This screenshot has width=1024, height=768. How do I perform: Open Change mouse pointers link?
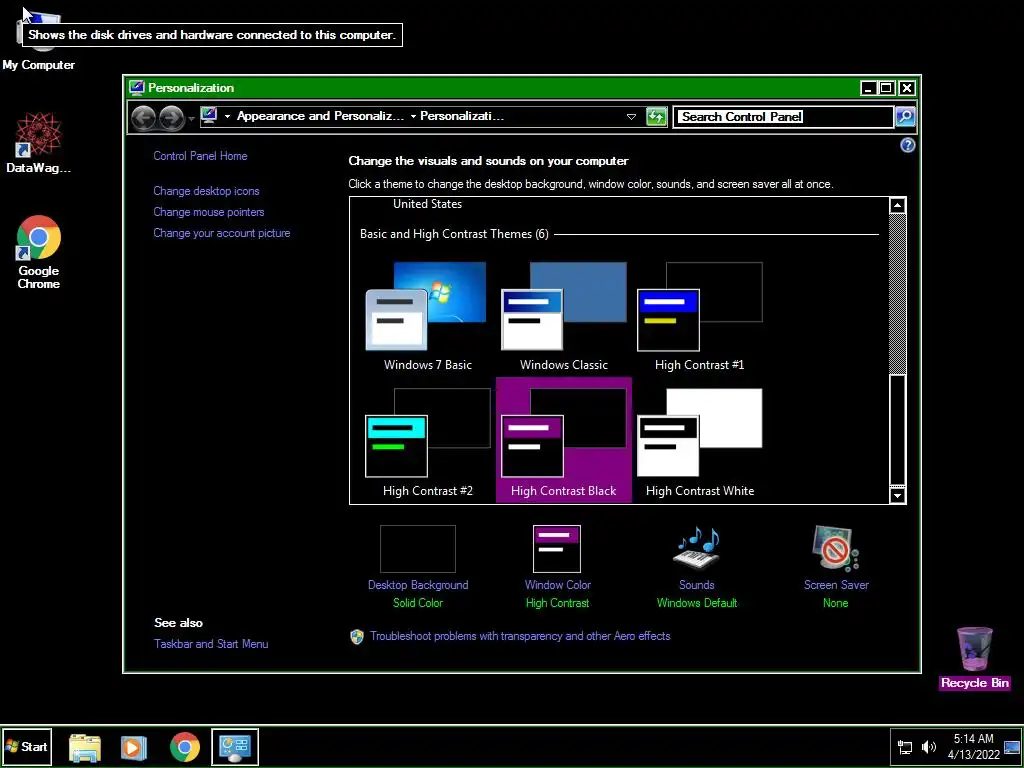point(209,212)
